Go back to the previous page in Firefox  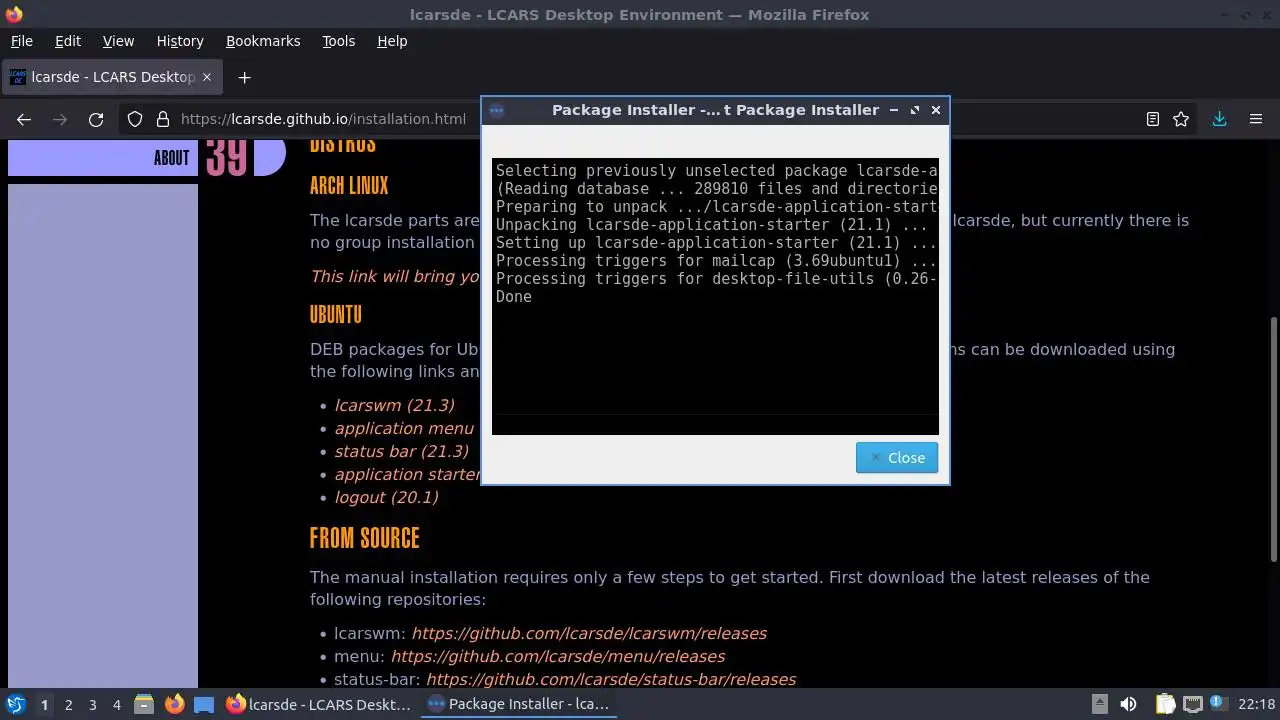tap(24, 119)
